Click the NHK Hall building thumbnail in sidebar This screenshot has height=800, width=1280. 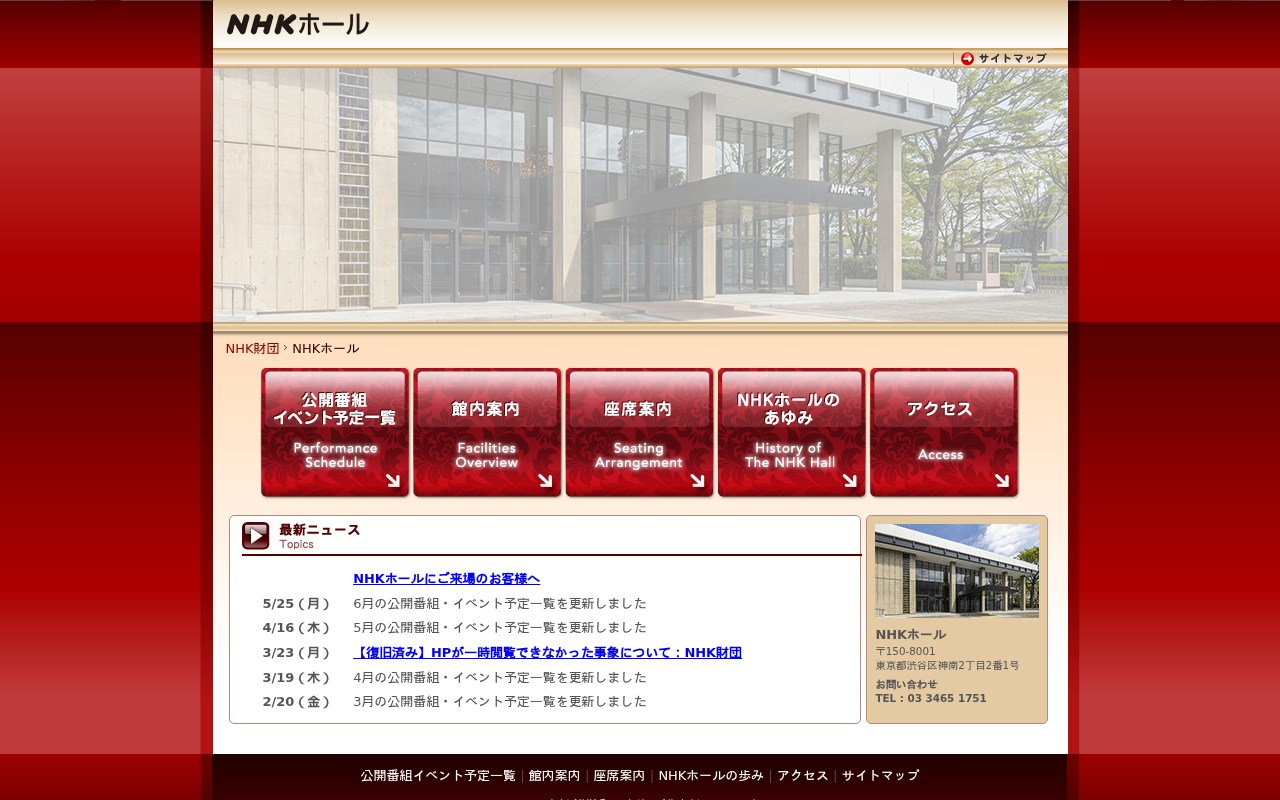(957, 571)
